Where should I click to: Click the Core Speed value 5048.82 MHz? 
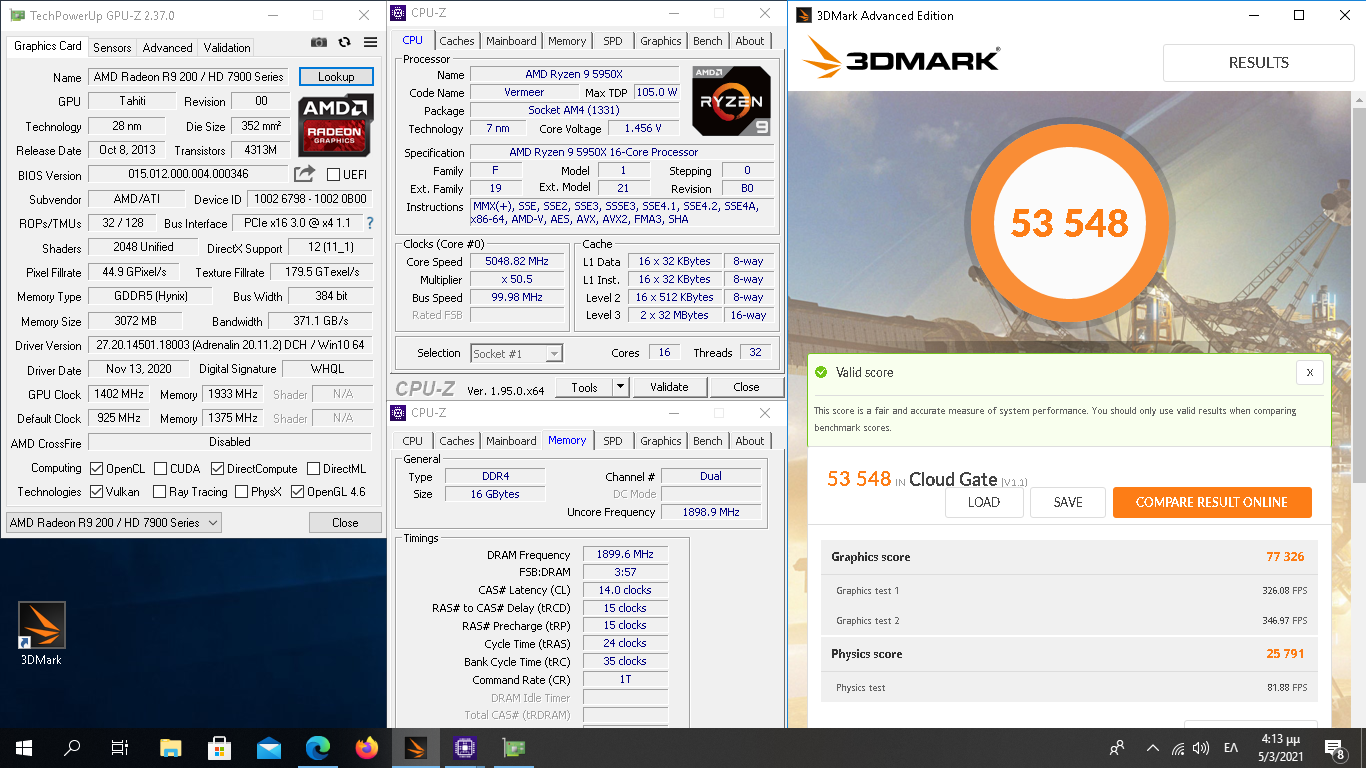click(x=517, y=262)
